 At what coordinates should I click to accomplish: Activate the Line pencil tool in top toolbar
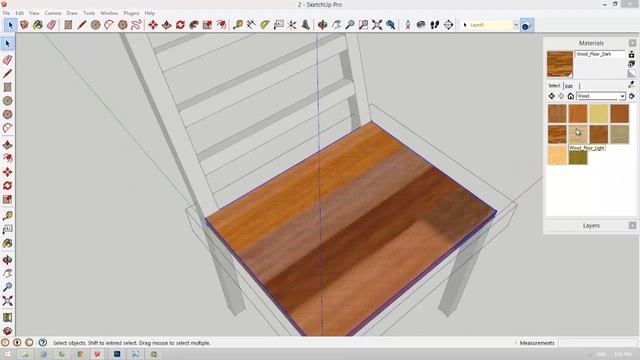[82, 25]
